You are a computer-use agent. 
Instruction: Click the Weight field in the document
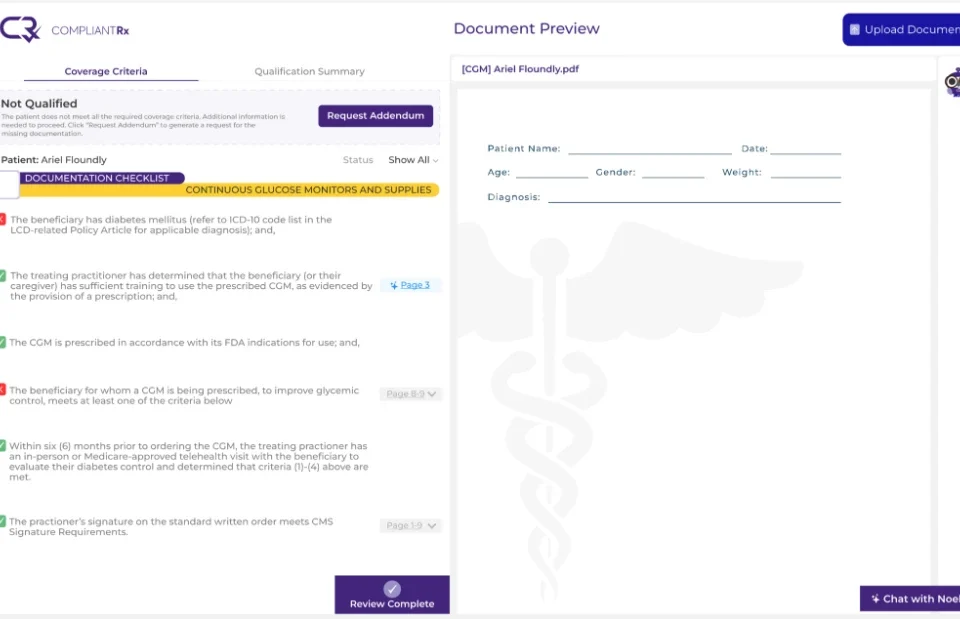click(x=806, y=172)
